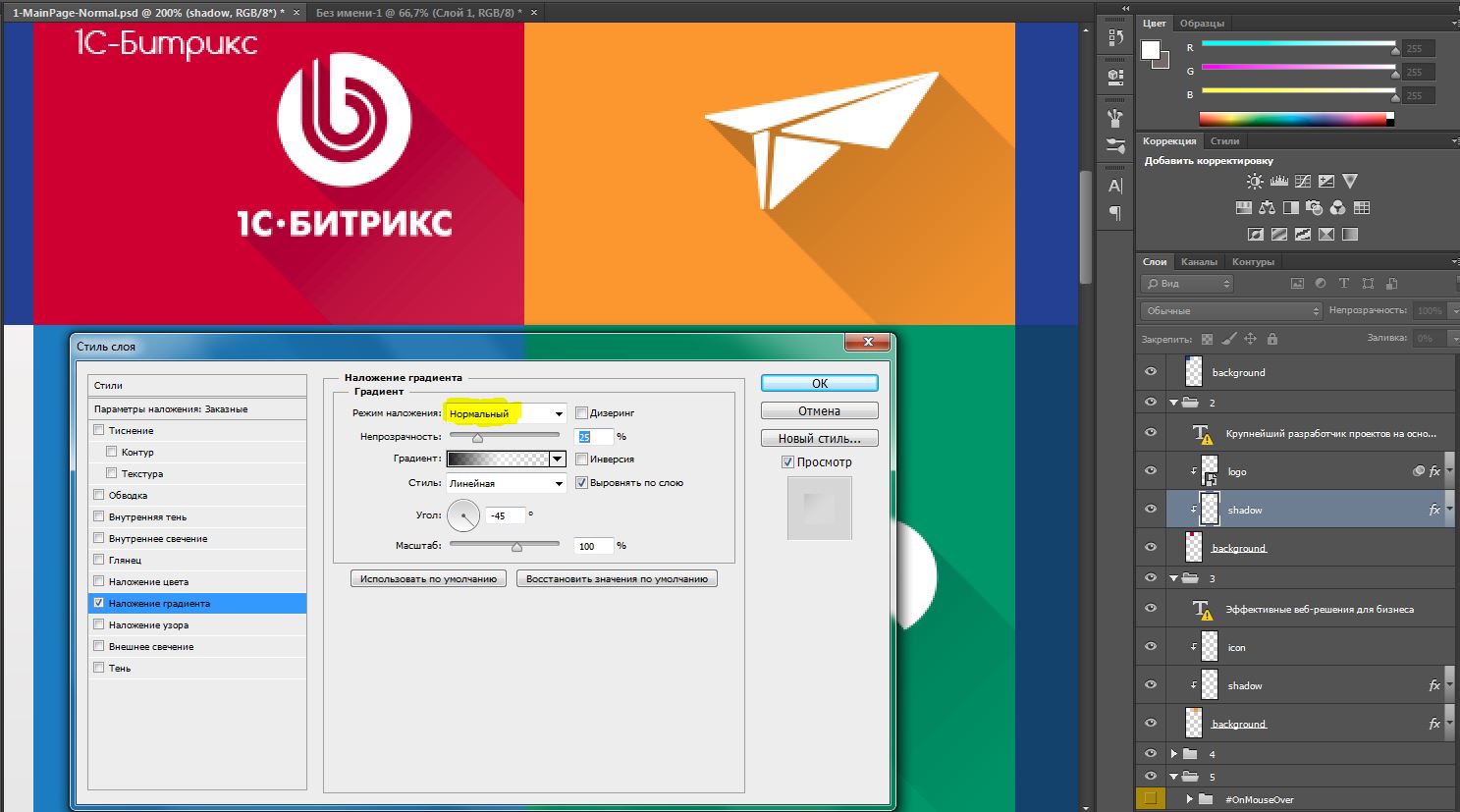This screenshot has width=1460, height=812.
Task: Filter layers by adjustment layers icon
Action: point(1321,284)
